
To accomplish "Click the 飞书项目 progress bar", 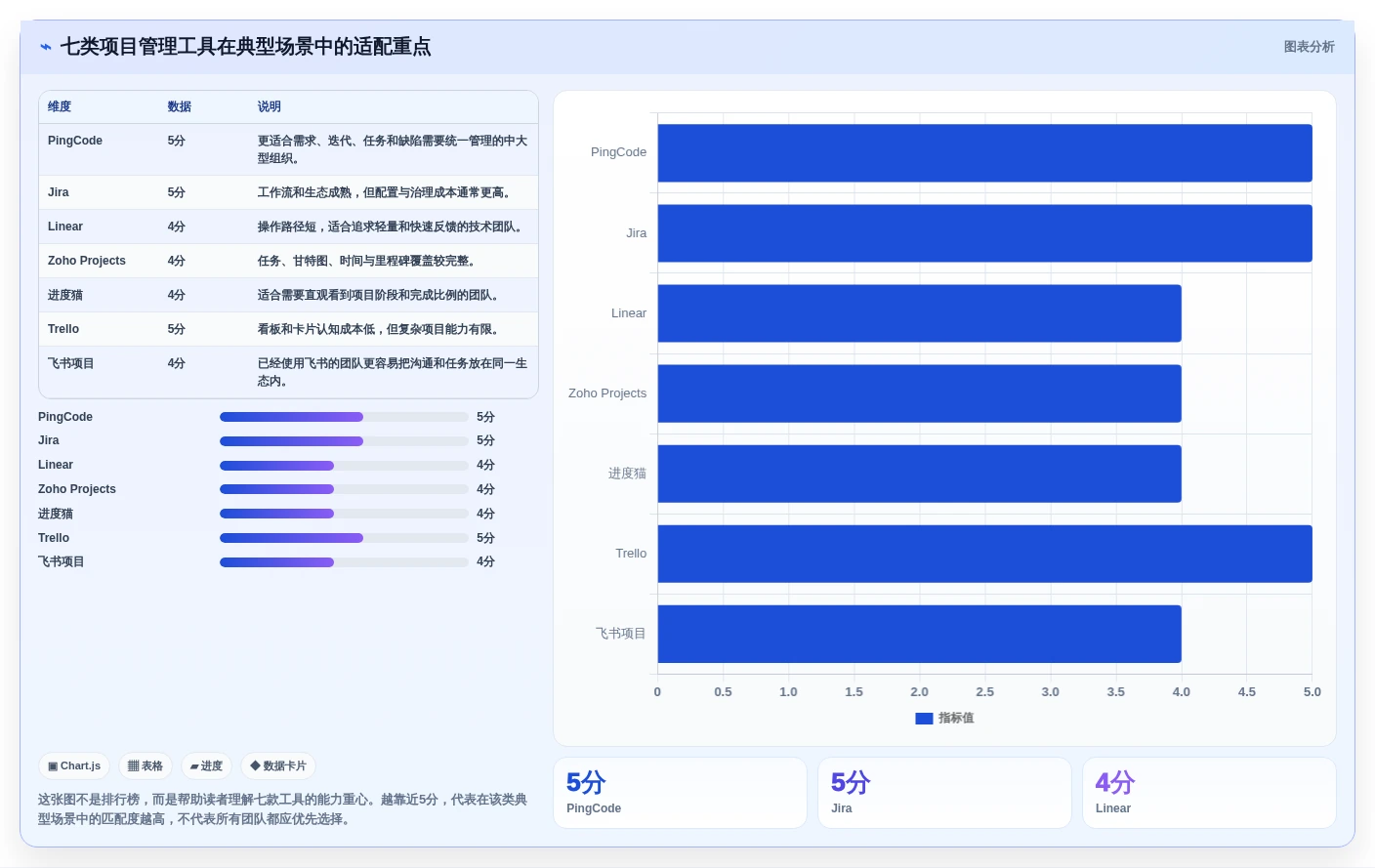I will pos(344,562).
